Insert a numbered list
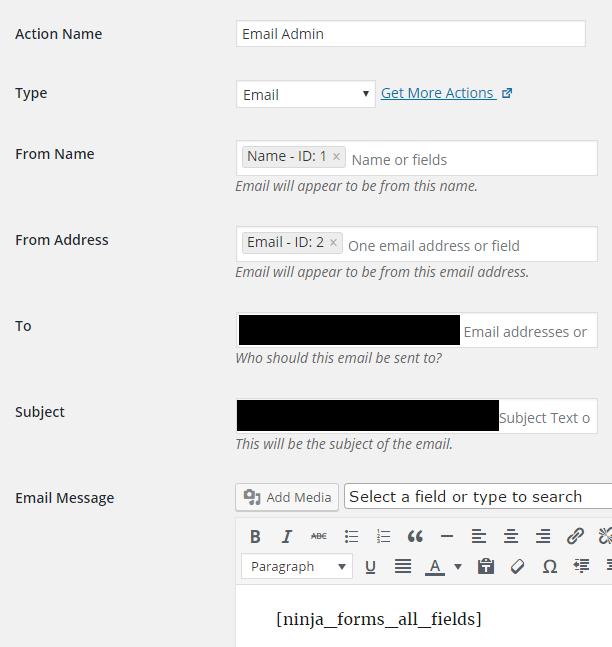Viewport: 612px width, 647px height. pyautogui.click(x=383, y=536)
